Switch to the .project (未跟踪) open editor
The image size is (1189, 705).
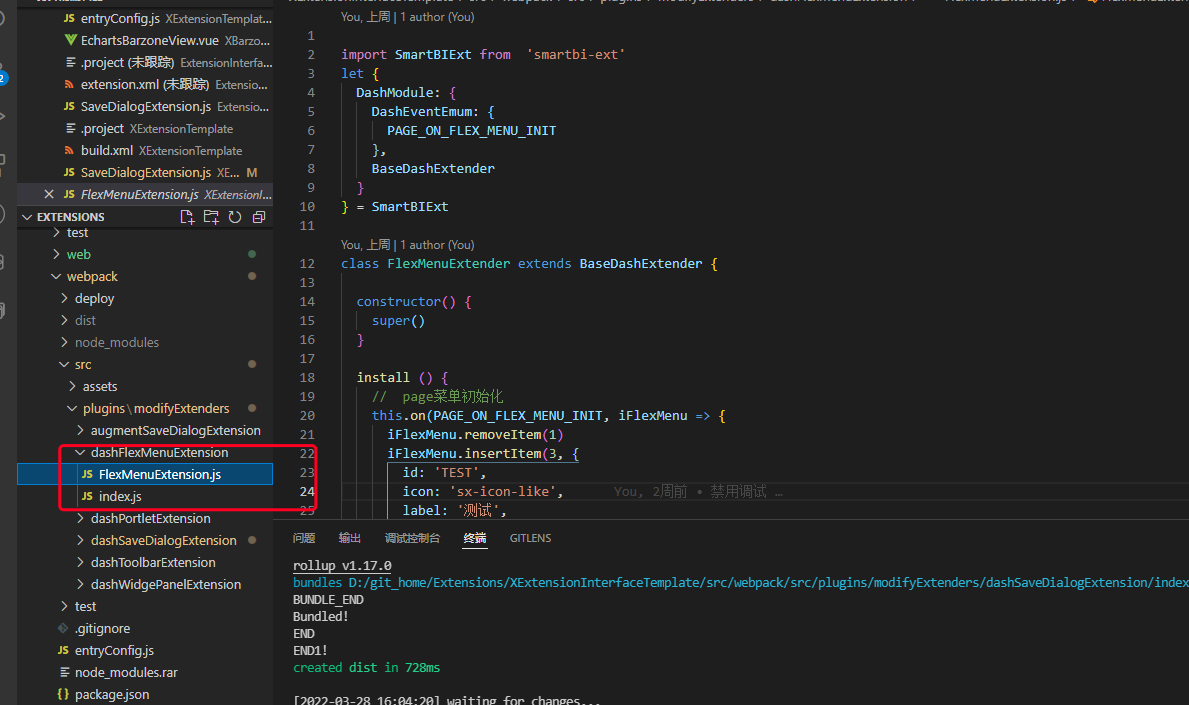click(144, 62)
